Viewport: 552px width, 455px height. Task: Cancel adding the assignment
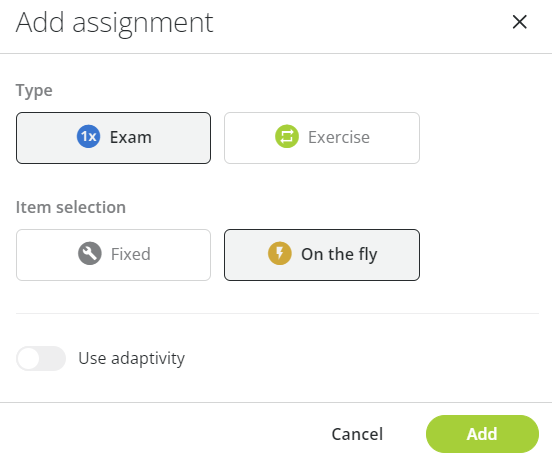[x=357, y=434]
